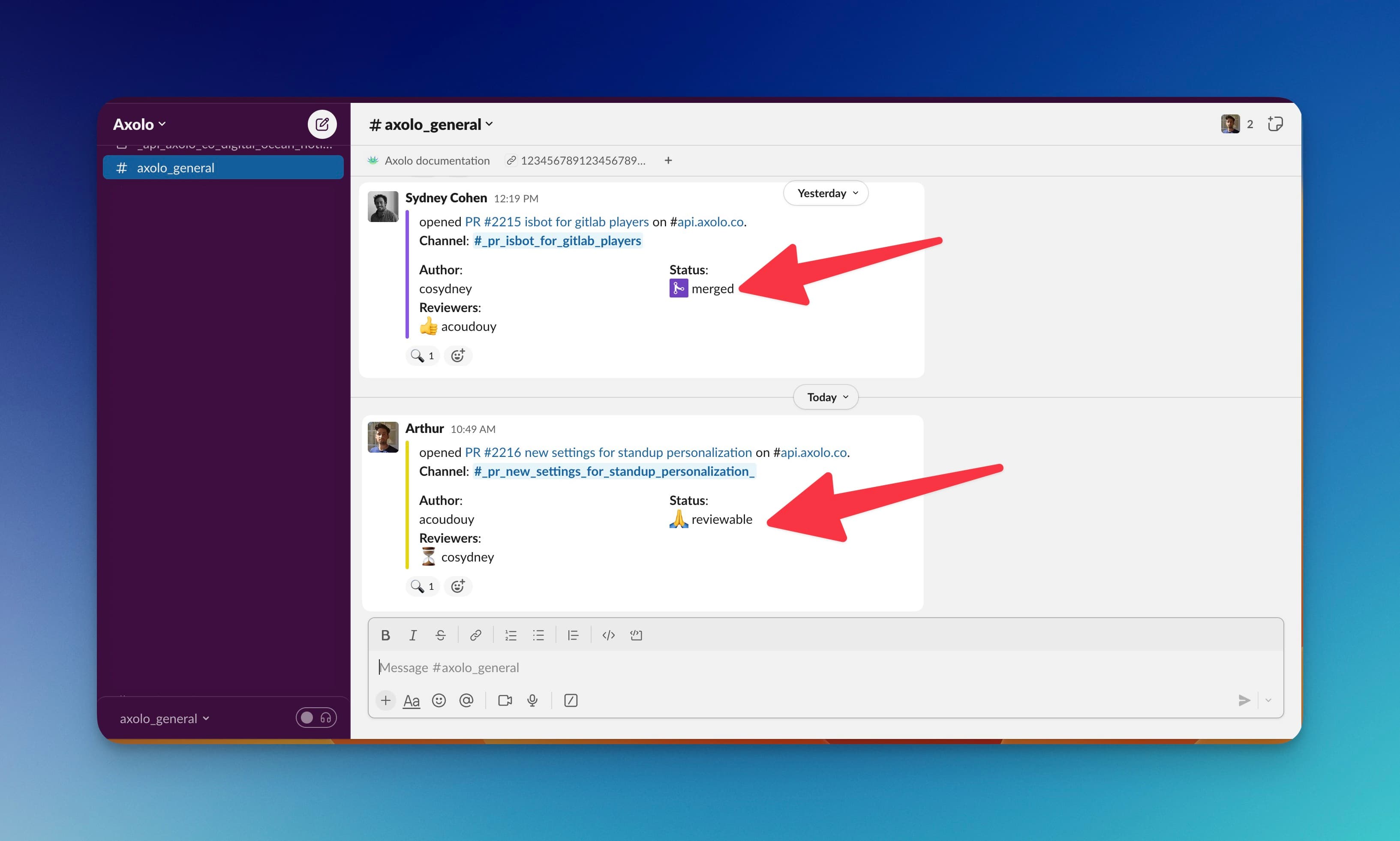Open emoji picker in composer
This screenshot has height=841, width=1400.
click(x=439, y=700)
